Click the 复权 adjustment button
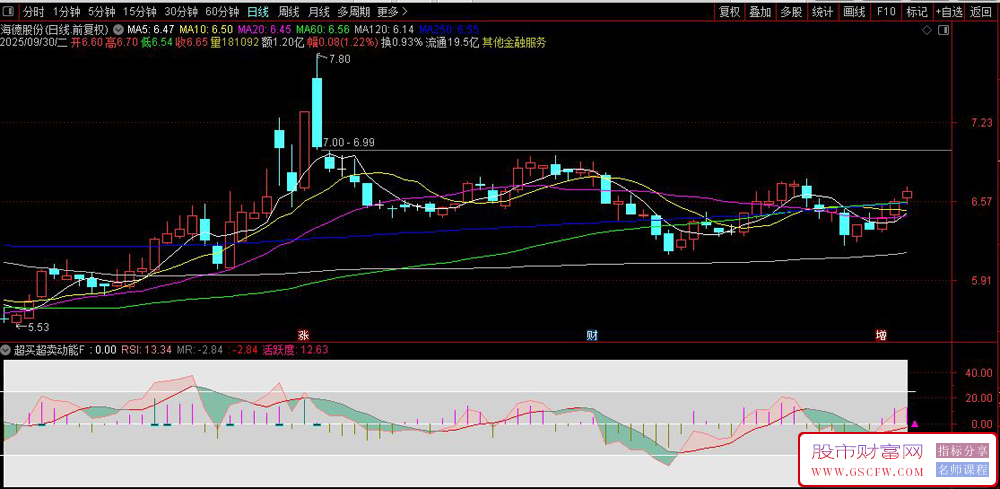The image size is (1000, 489). point(729,12)
